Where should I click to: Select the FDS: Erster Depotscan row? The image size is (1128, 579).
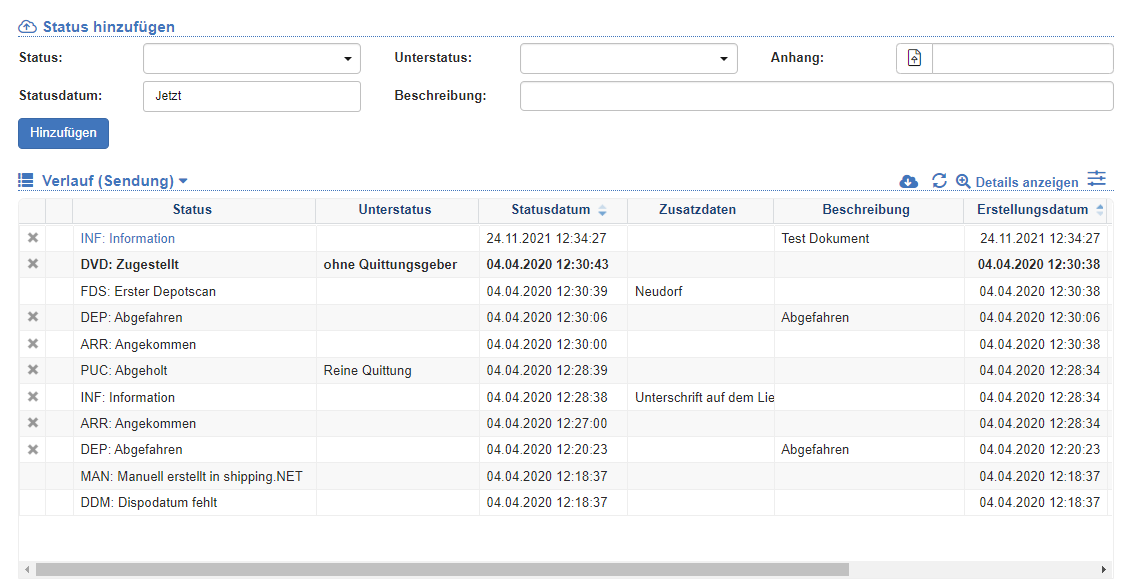(x=148, y=291)
